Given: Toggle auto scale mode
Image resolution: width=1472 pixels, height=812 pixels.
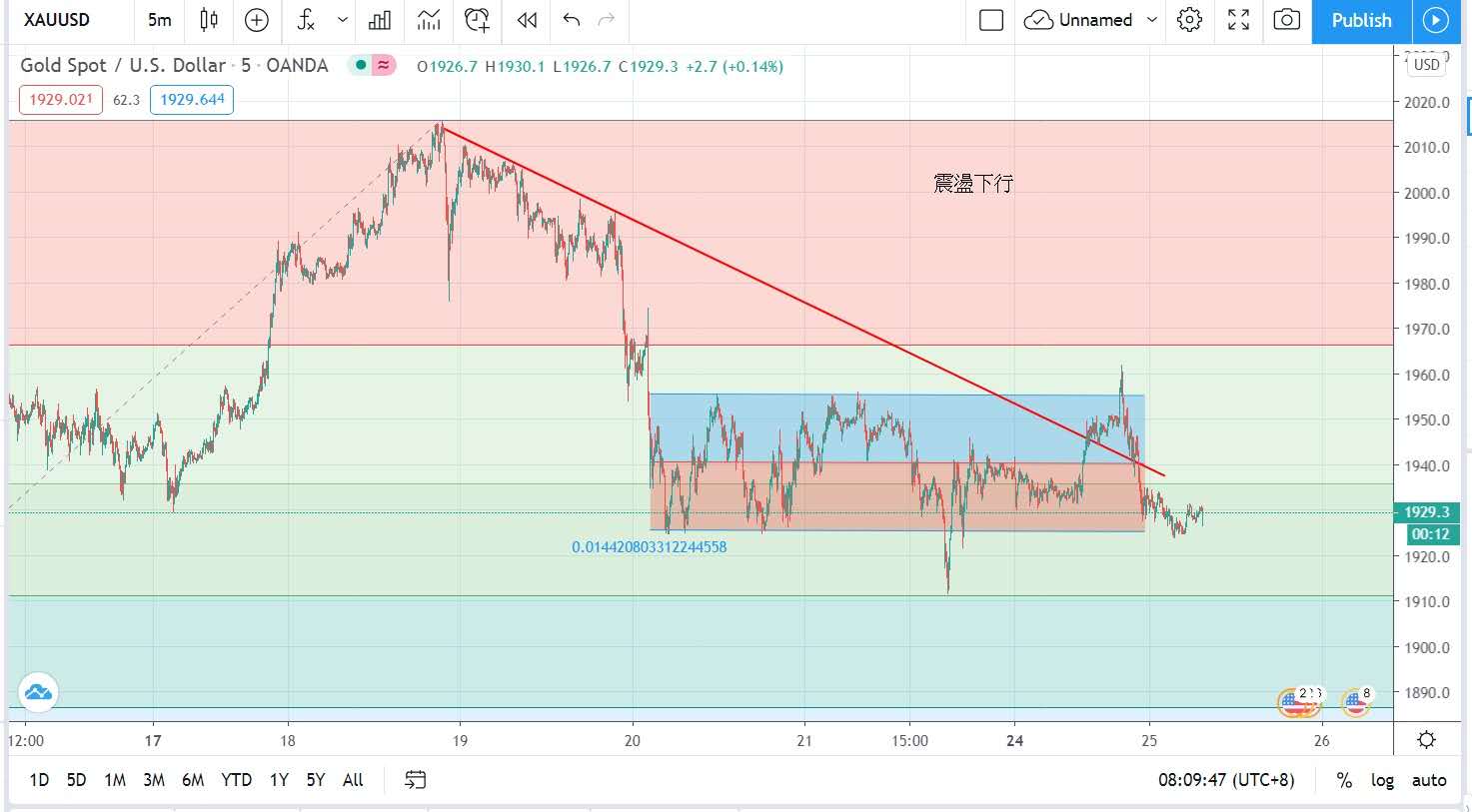Looking at the screenshot, I should (x=1429, y=780).
